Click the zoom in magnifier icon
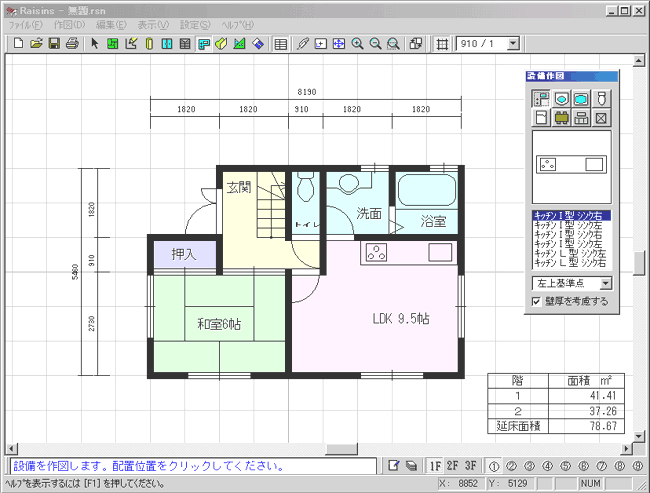The height and width of the screenshot is (493, 650). click(x=358, y=44)
